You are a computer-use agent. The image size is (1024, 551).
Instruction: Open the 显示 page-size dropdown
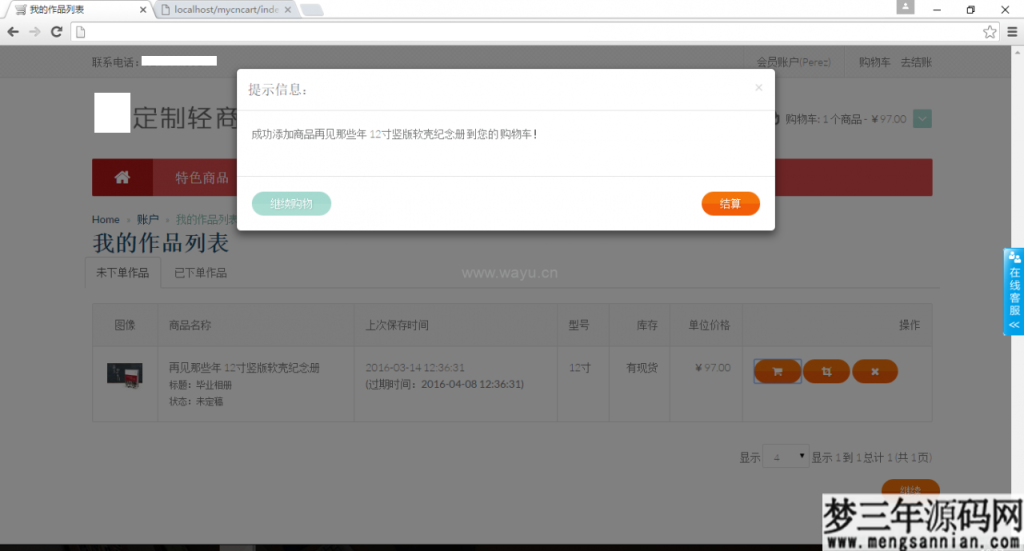click(786, 457)
